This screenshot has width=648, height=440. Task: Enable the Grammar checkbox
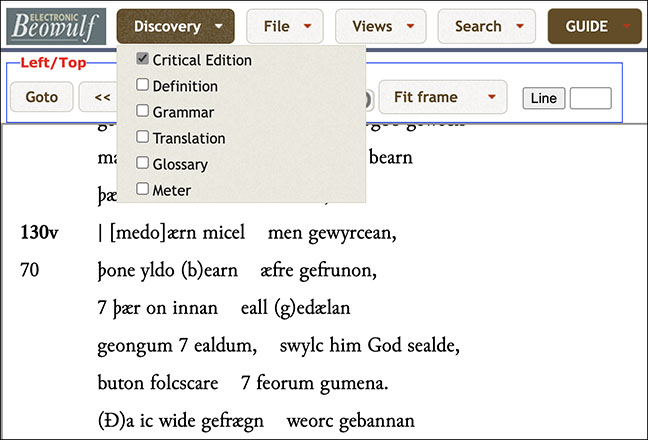142,111
